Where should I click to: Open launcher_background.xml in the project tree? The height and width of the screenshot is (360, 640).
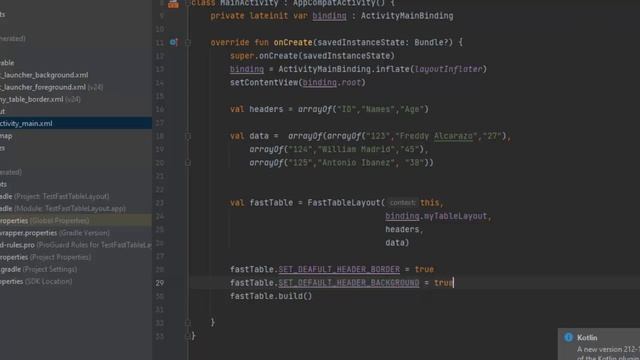click(x=44, y=75)
